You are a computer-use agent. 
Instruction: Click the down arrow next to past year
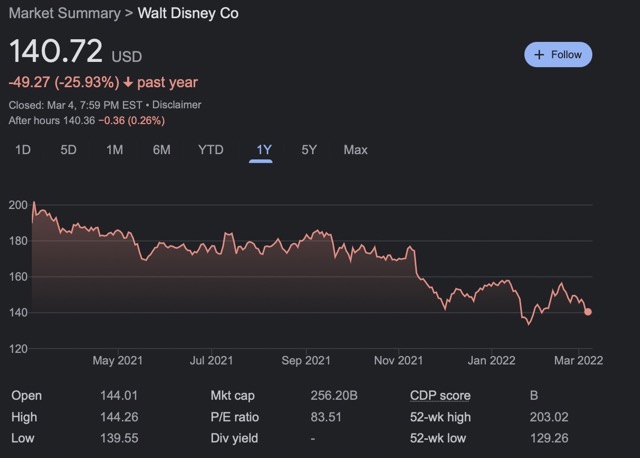click(128, 82)
